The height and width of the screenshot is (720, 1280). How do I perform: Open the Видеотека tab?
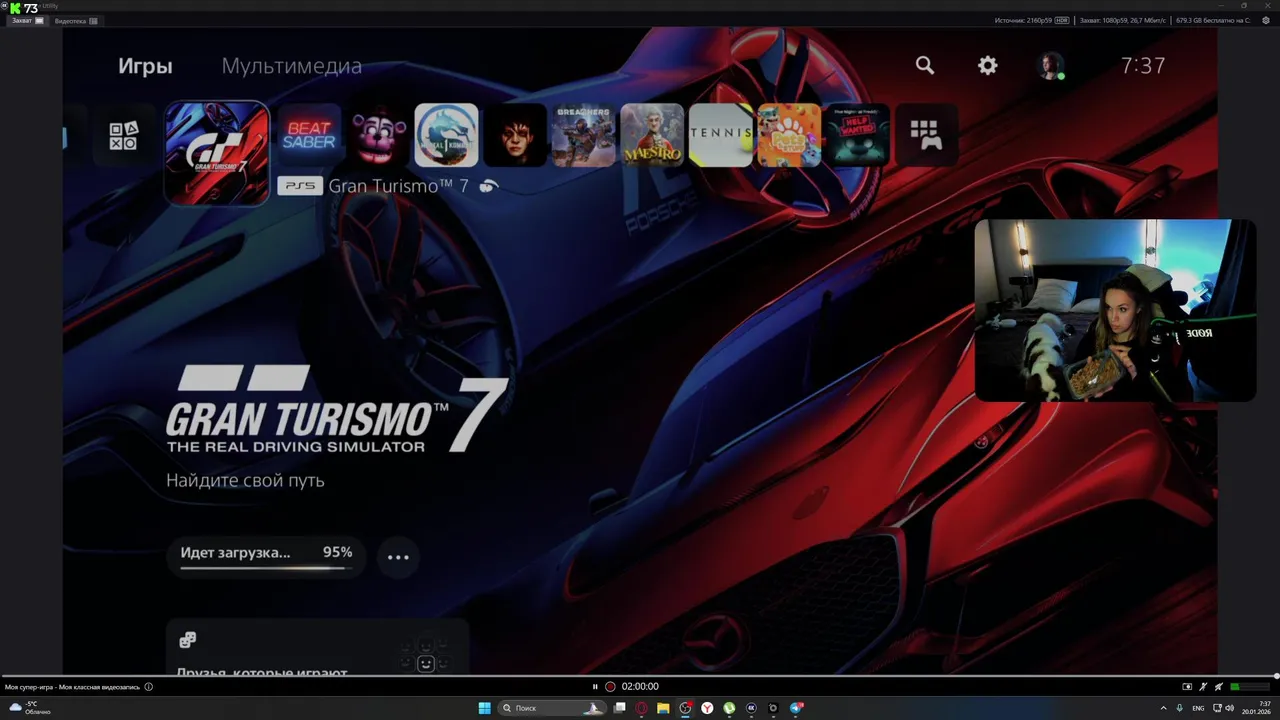(76, 20)
